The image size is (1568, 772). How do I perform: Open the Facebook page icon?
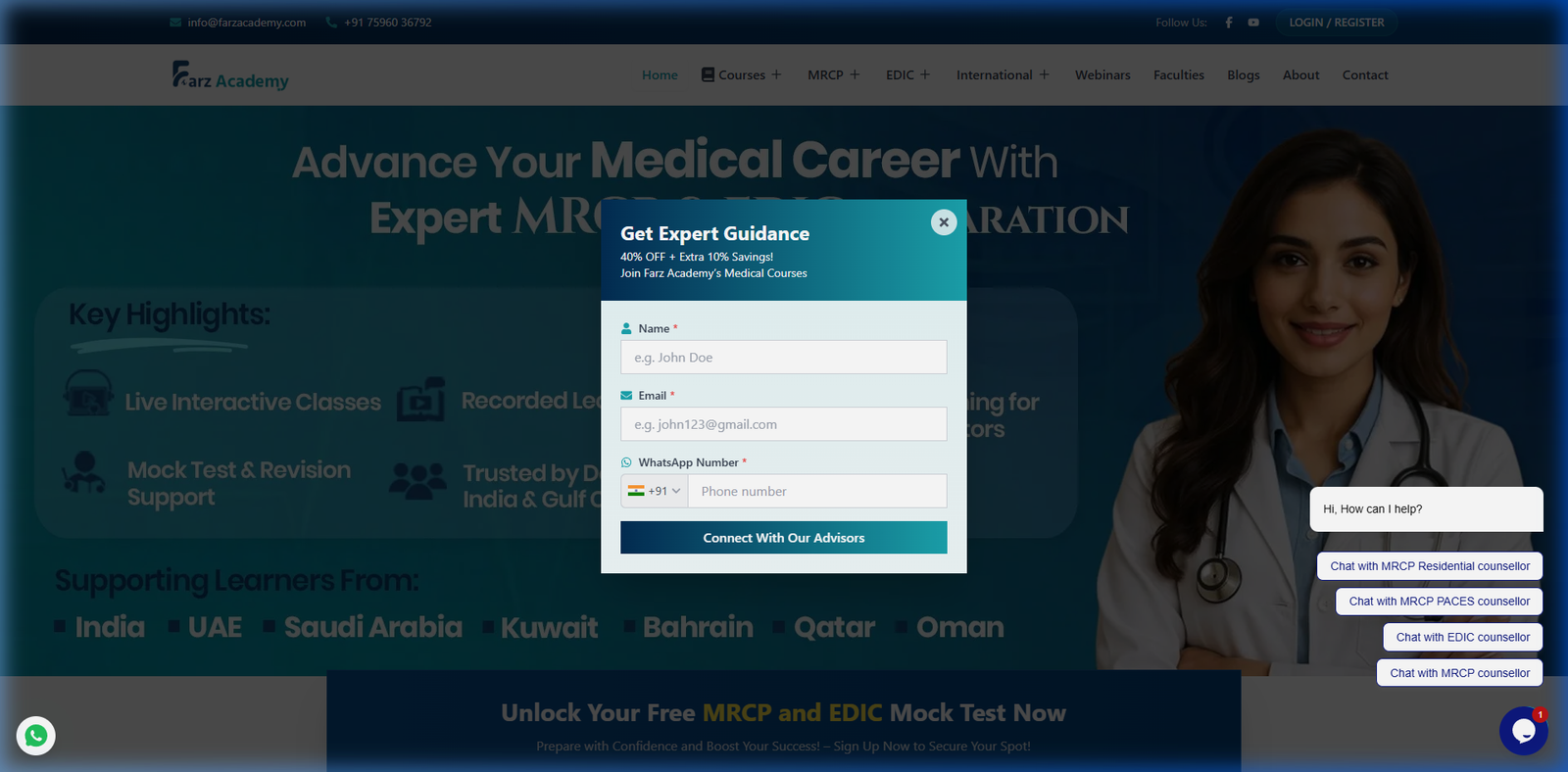pos(1229,23)
